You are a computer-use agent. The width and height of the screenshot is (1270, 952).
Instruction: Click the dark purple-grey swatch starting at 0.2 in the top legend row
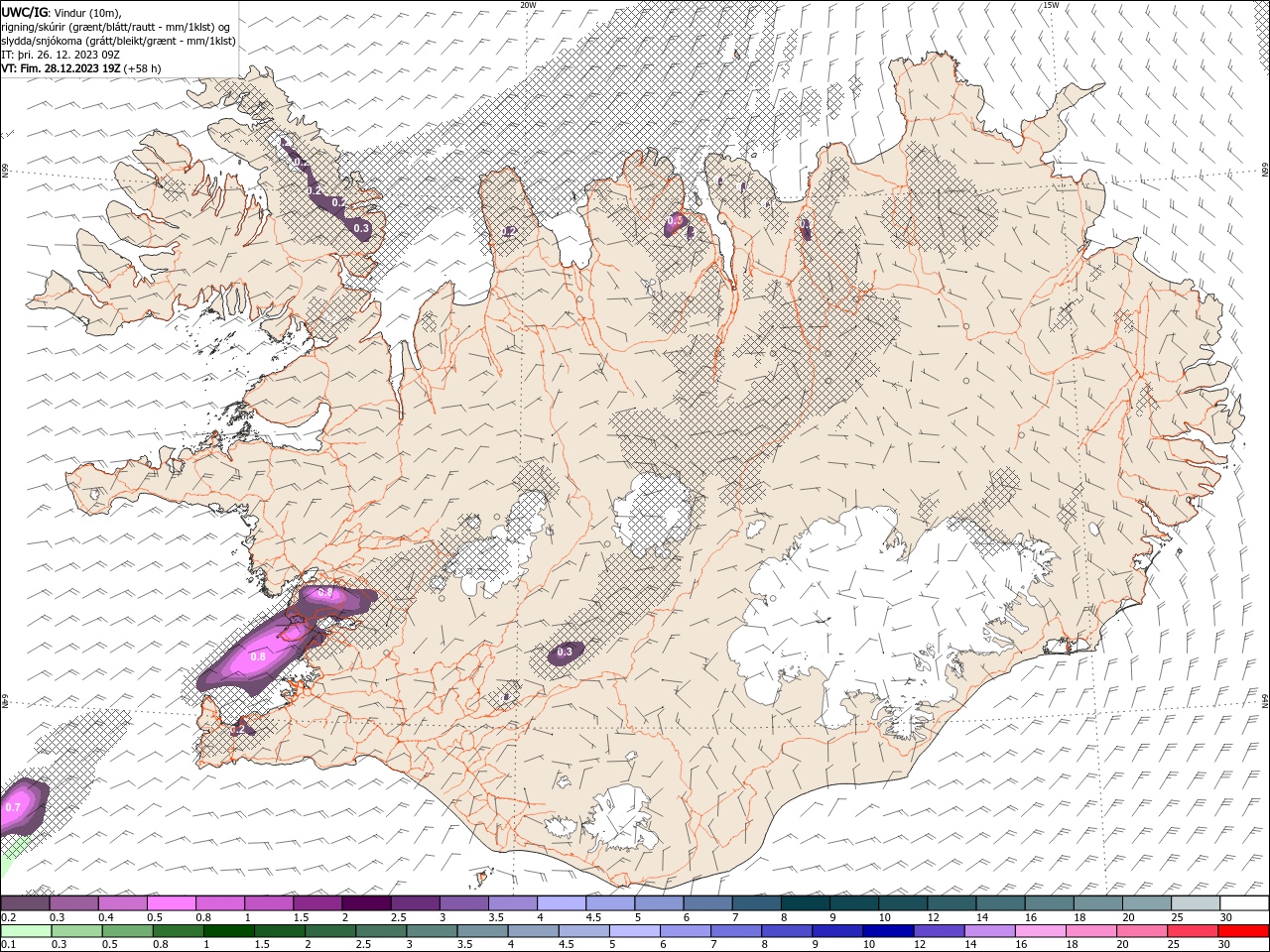[25, 903]
